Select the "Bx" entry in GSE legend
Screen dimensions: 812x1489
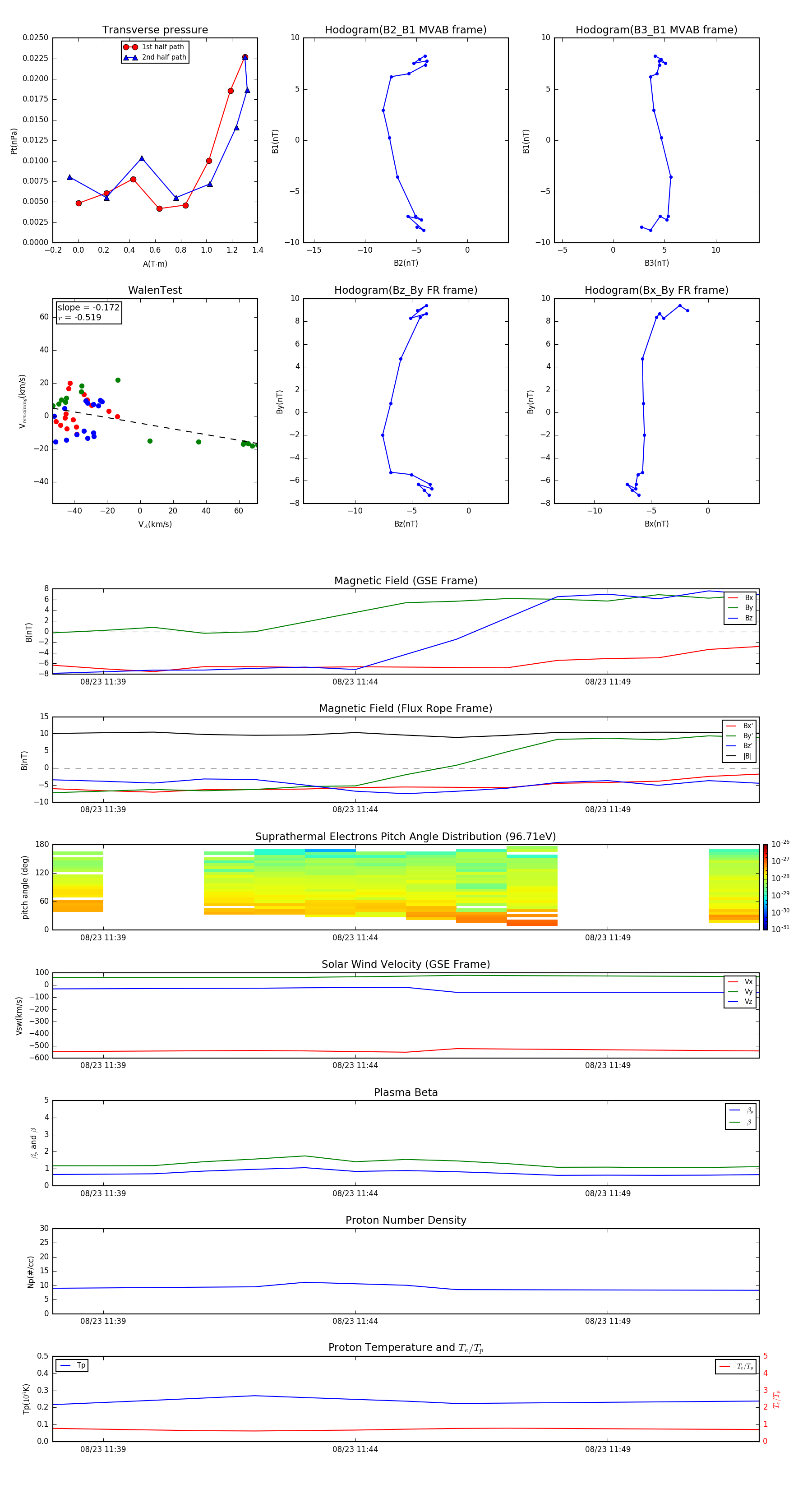click(x=740, y=598)
